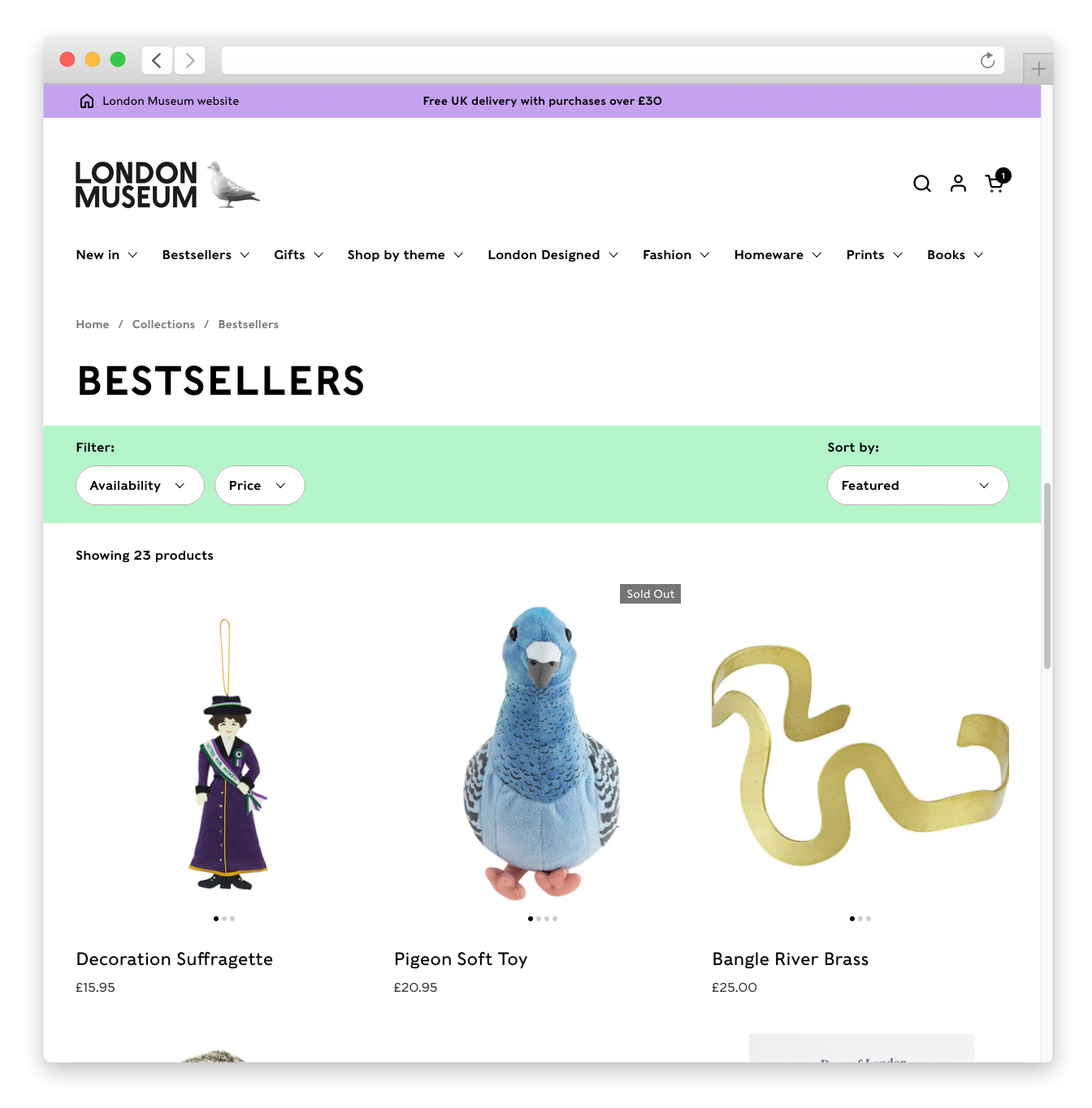The image size is (1092, 1108).
Task: Click the home icon in purple banner
Action: coord(87,101)
